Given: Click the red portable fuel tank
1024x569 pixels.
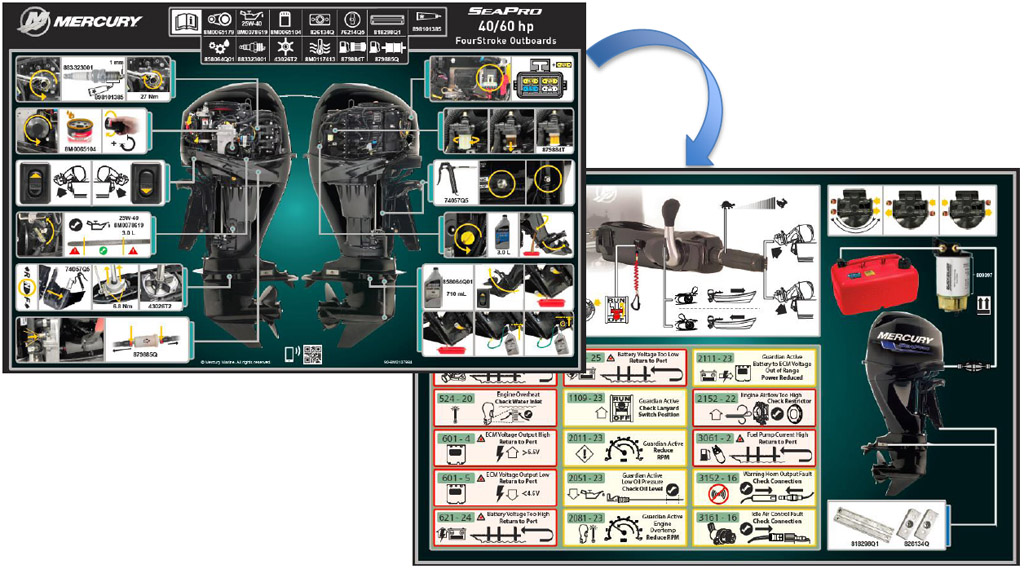Looking at the screenshot, I should pos(875,284).
